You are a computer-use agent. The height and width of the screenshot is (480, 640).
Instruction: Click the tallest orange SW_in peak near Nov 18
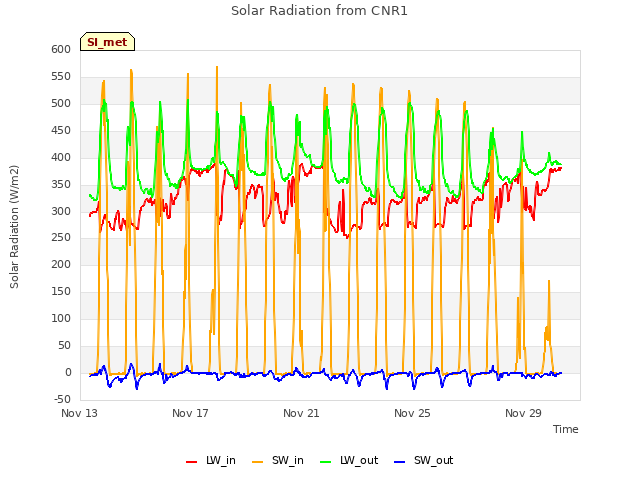click(x=217, y=67)
